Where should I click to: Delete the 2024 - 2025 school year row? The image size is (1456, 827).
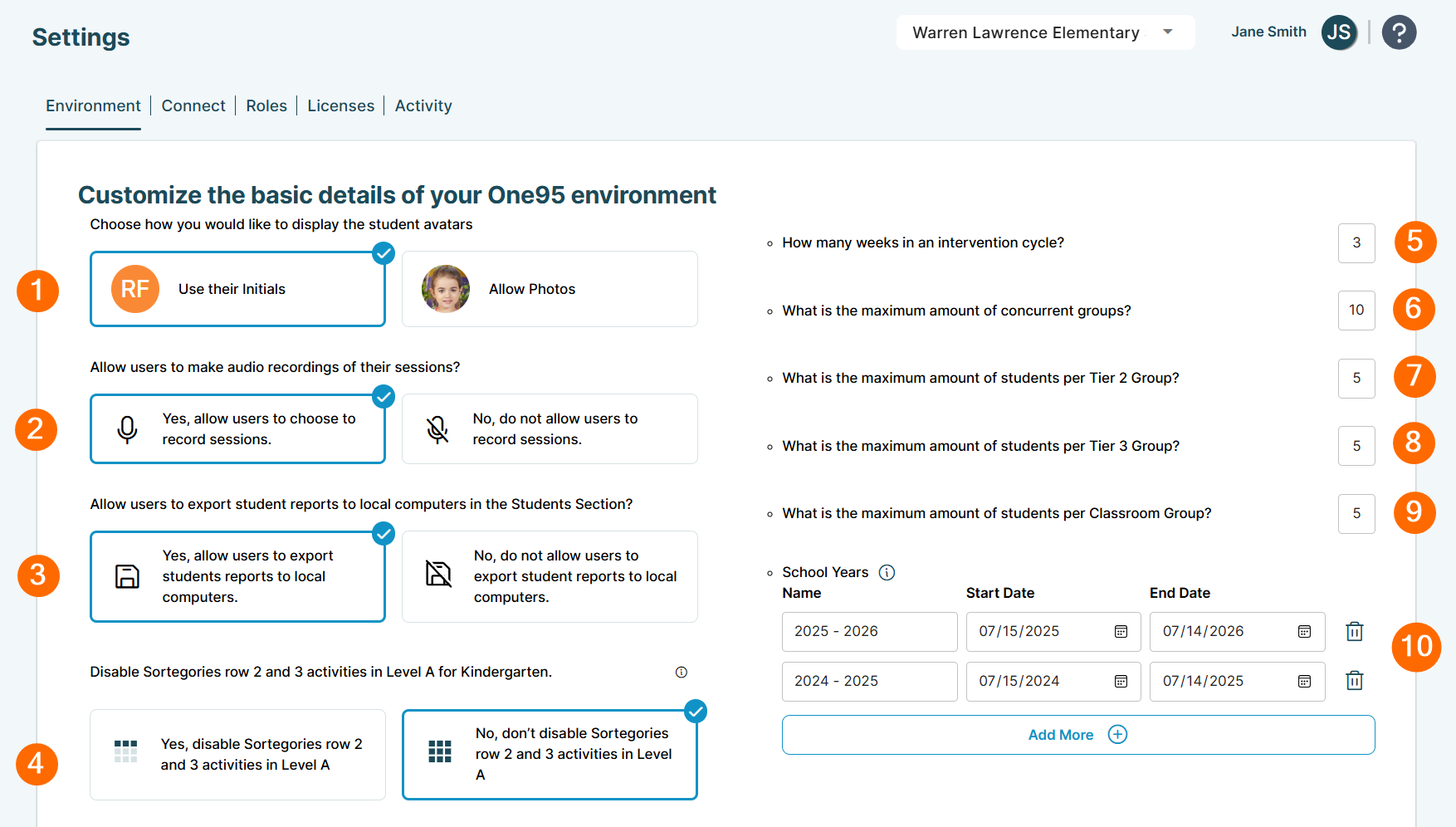(1355, 681)
